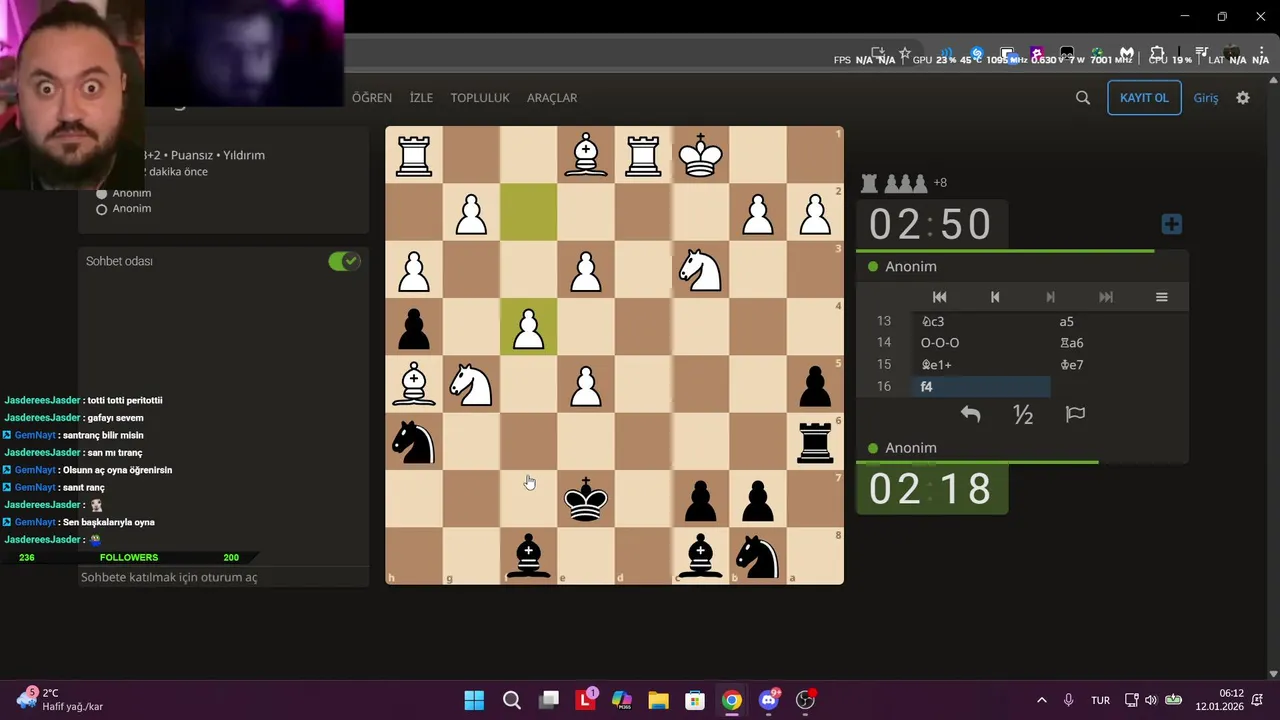Screen dimensions: 1280x720
Task: Select move Nc3 in move list
Action: point(983,321)
